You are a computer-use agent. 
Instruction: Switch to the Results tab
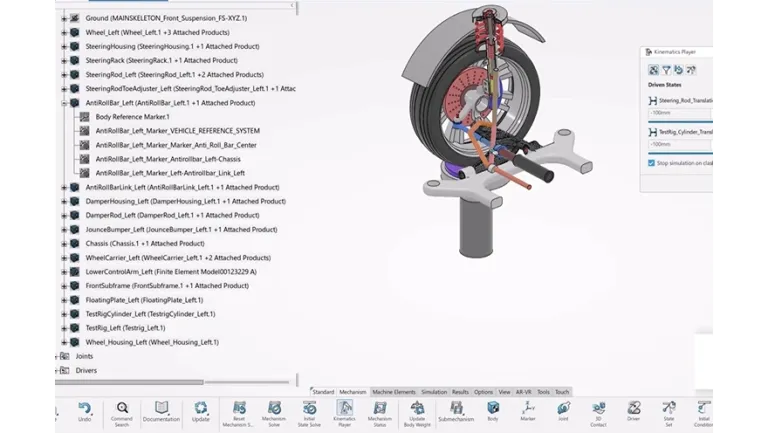(460, 392)
